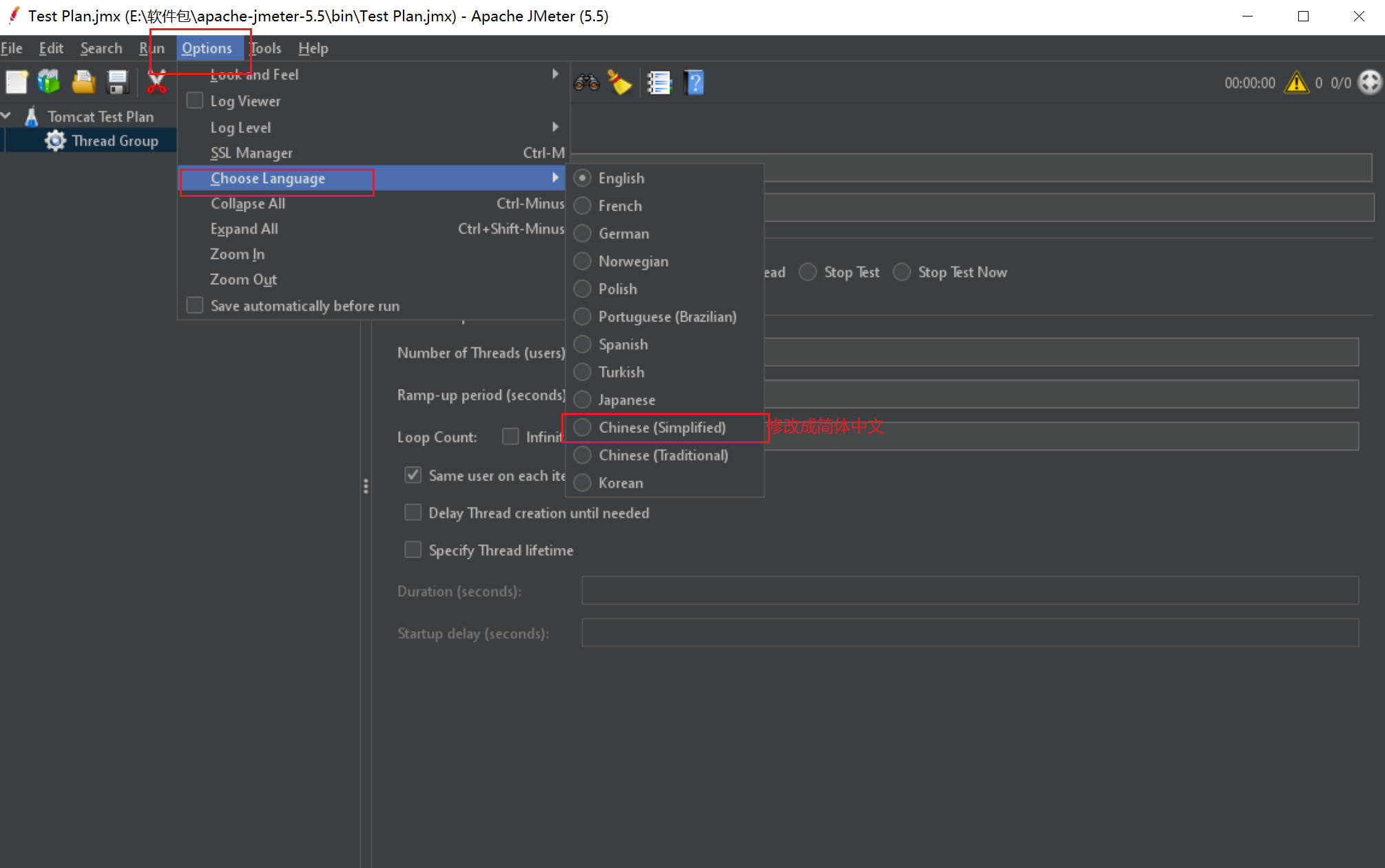Open the Function Helper list icon
The height and width of the screenshot is (868, 1385).
659,83
